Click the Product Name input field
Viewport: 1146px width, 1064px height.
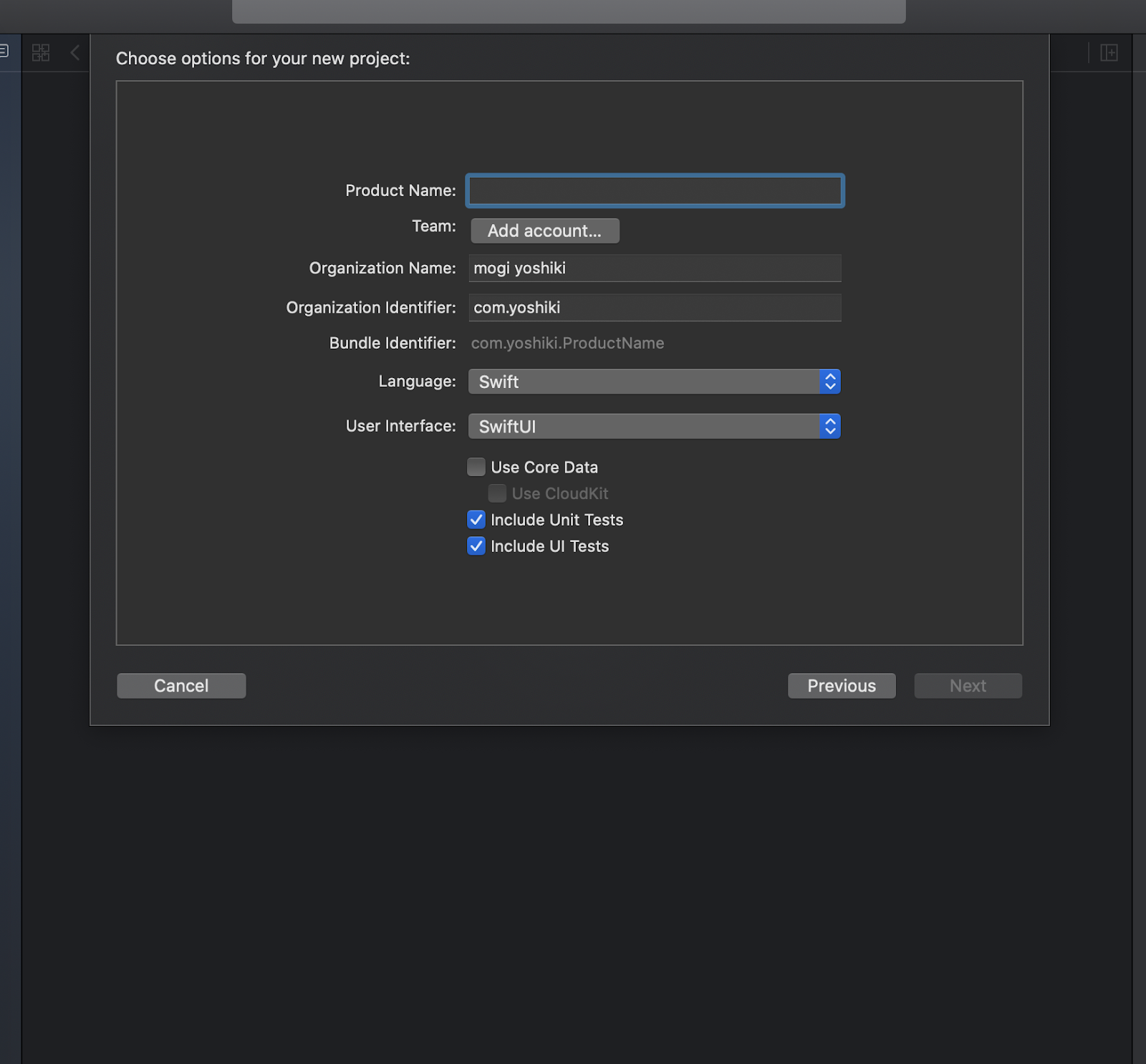tap(655, 191)
